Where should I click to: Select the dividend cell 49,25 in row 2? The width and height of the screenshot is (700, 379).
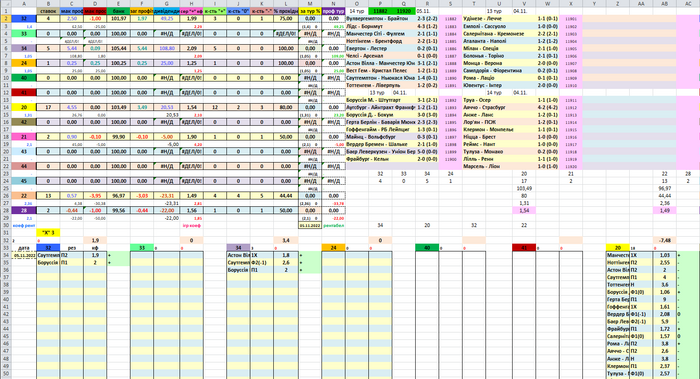point(167,19)
